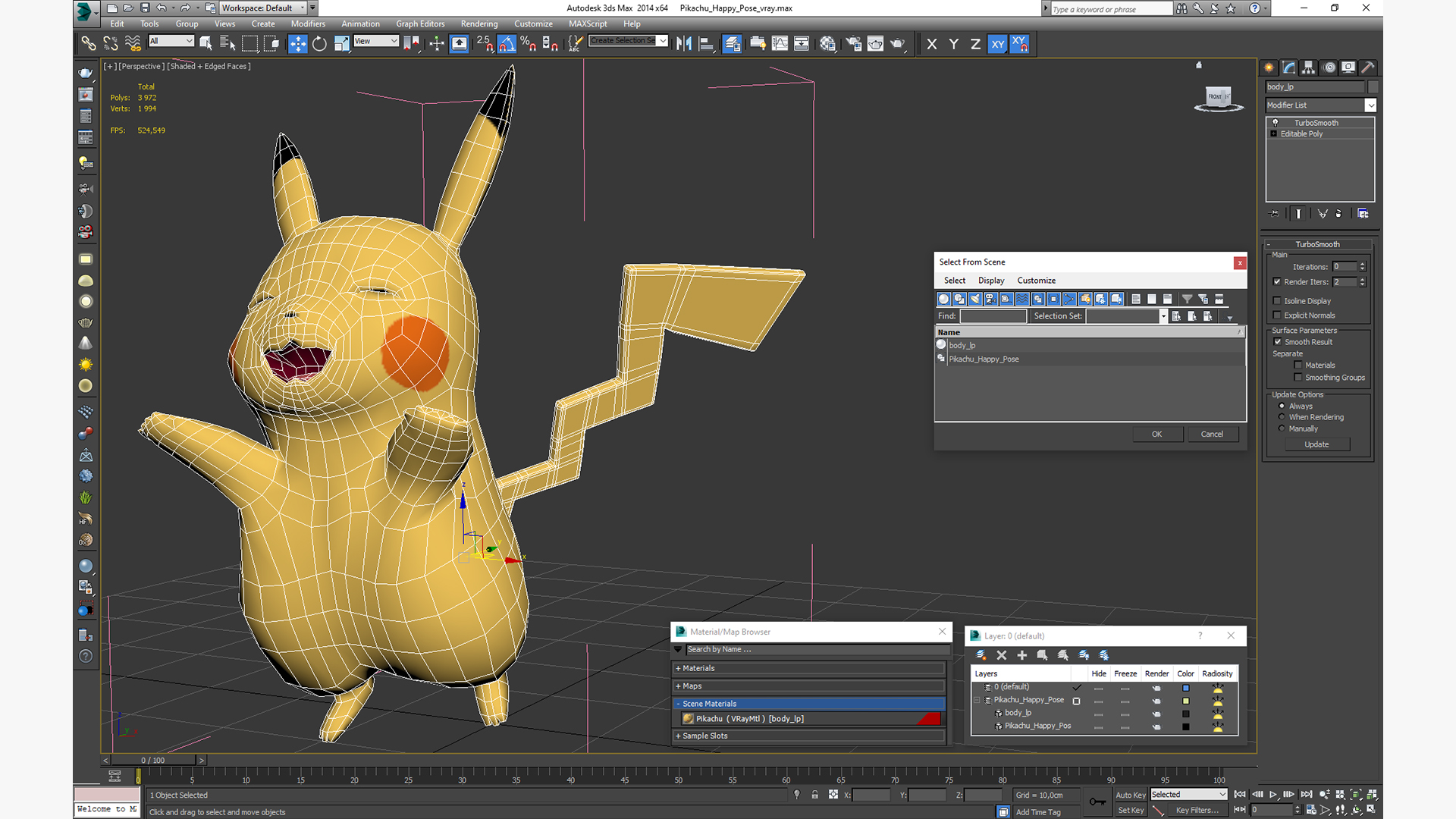Open the Material Editor icon

(x=827, y=44)
